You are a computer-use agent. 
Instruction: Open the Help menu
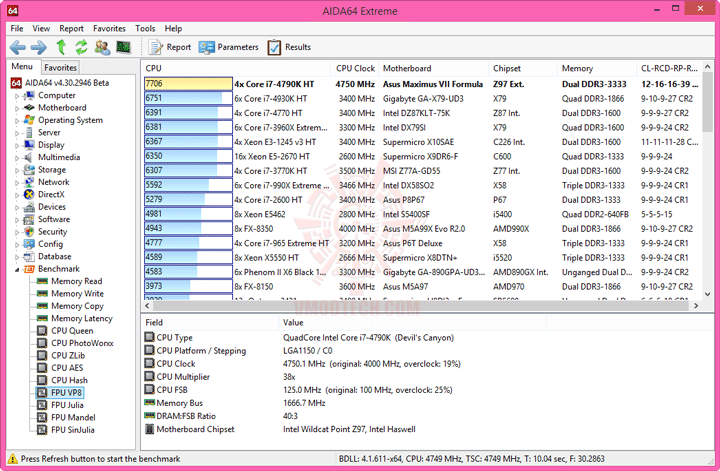click(173, 28)
